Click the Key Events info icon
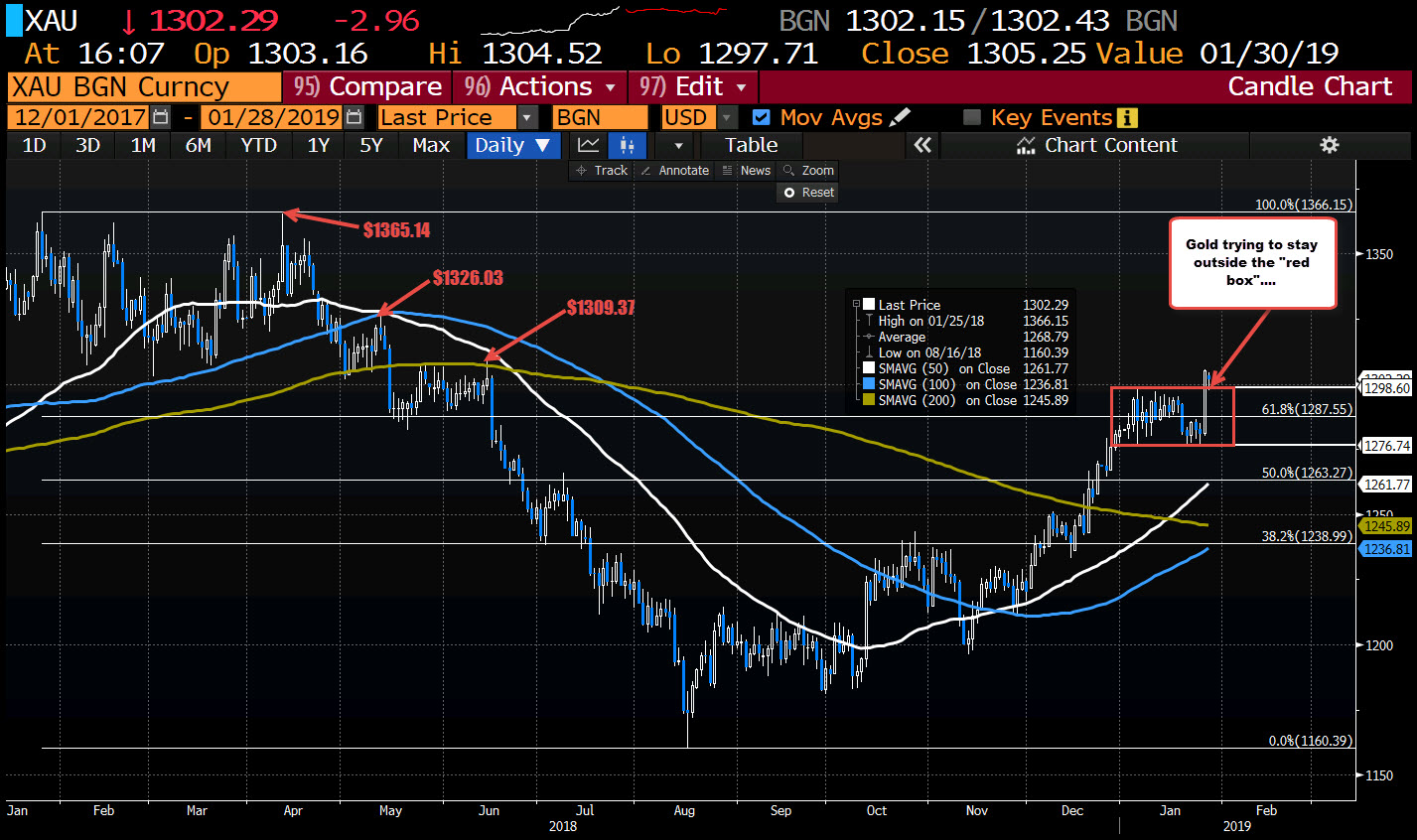This screenshot has width=1417, height=840. click(x=1127, y=117)
